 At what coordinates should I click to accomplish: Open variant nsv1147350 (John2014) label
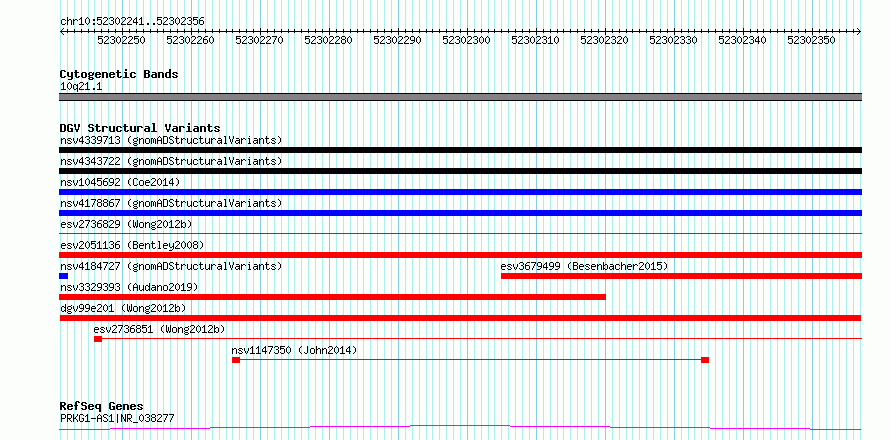pyautogui.click(x=294, y=350)
